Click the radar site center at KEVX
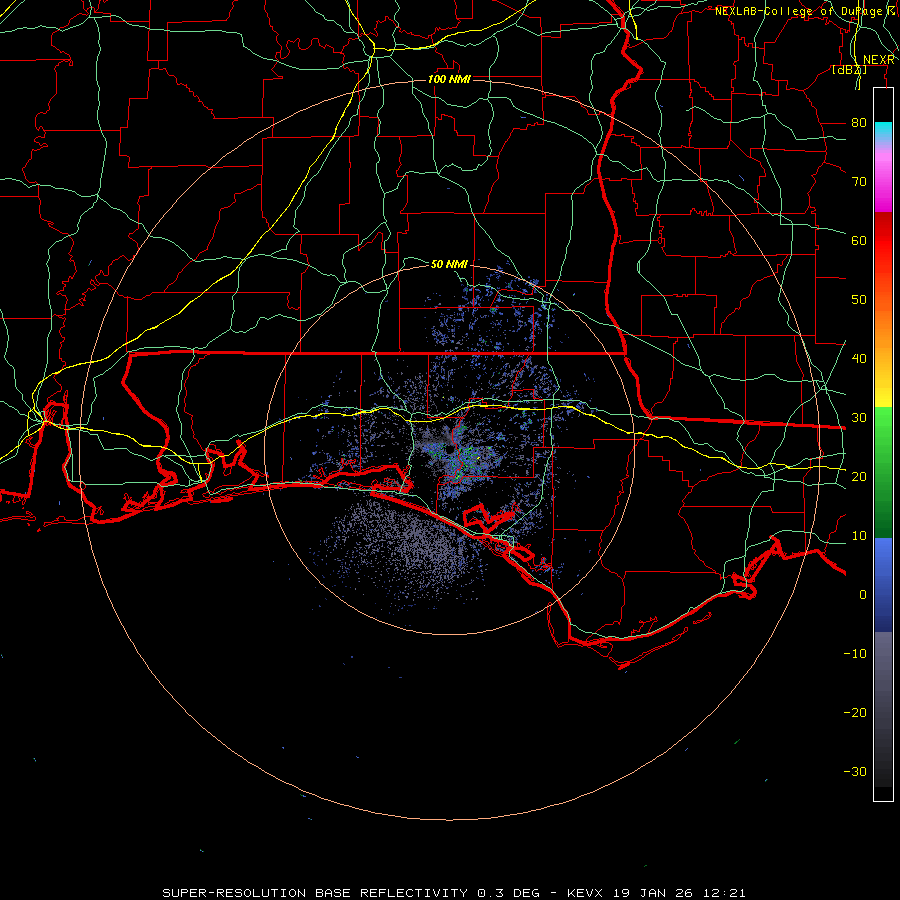This screenshot has width=900, height=900. coord(449,450)
